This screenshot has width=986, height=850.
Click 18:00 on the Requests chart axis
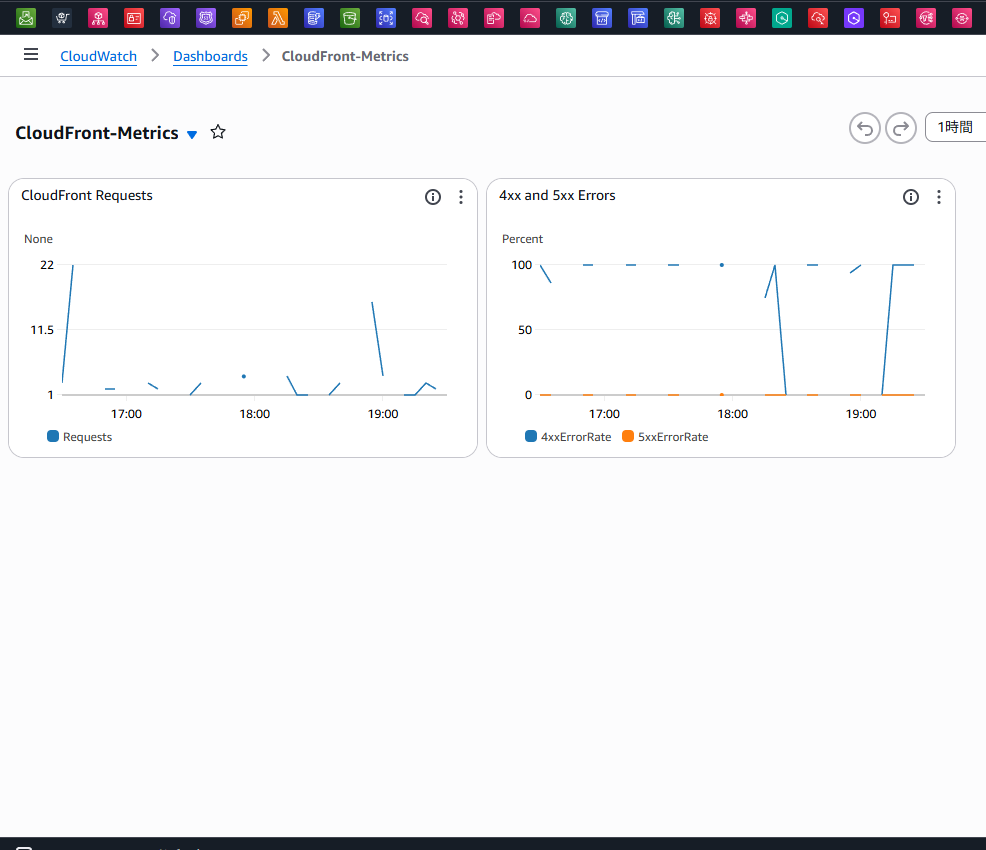click(x=255, y=414)
